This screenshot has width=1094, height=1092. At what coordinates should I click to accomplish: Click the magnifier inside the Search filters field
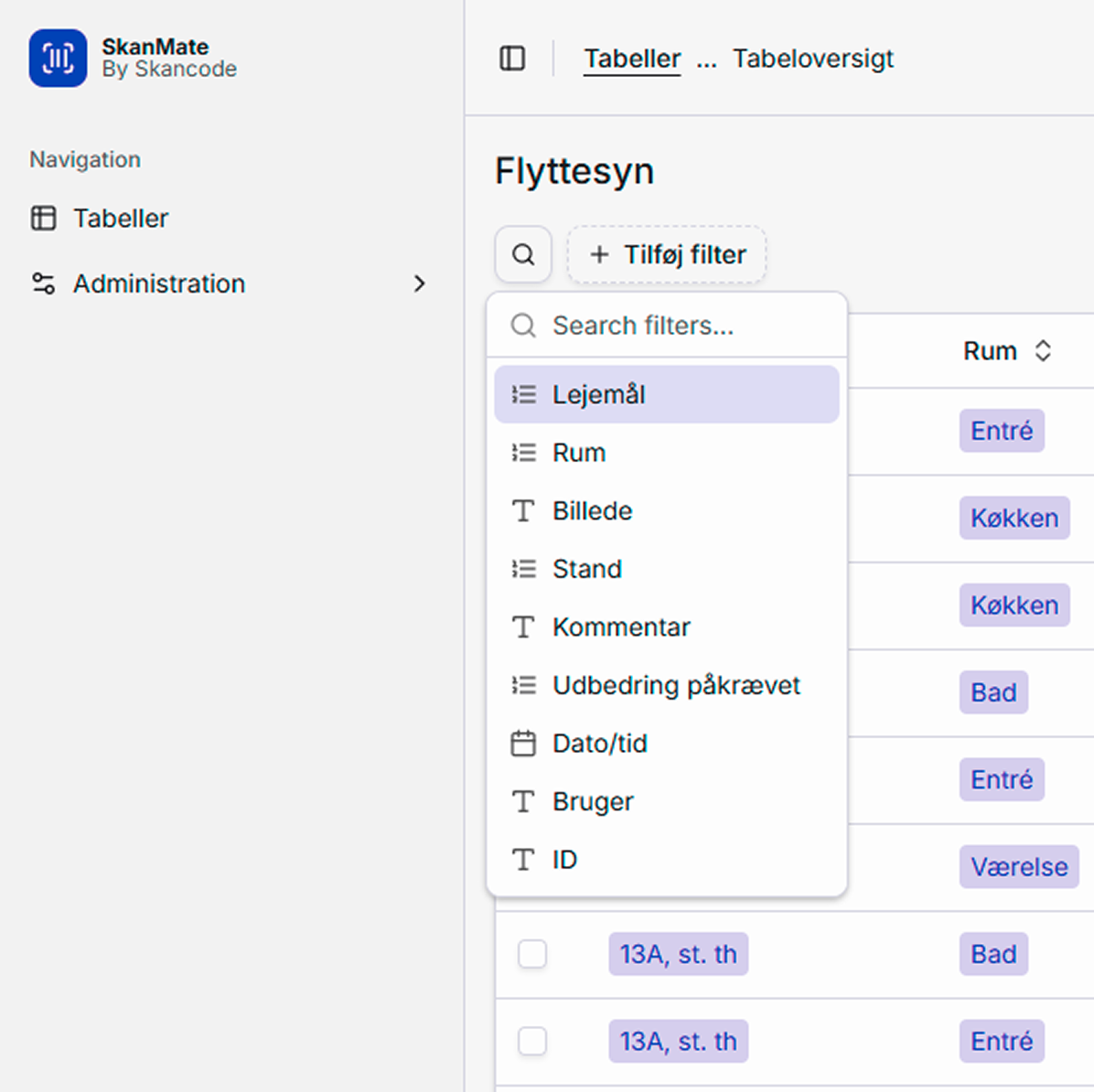pyautogui.click(x=522, y=325)
